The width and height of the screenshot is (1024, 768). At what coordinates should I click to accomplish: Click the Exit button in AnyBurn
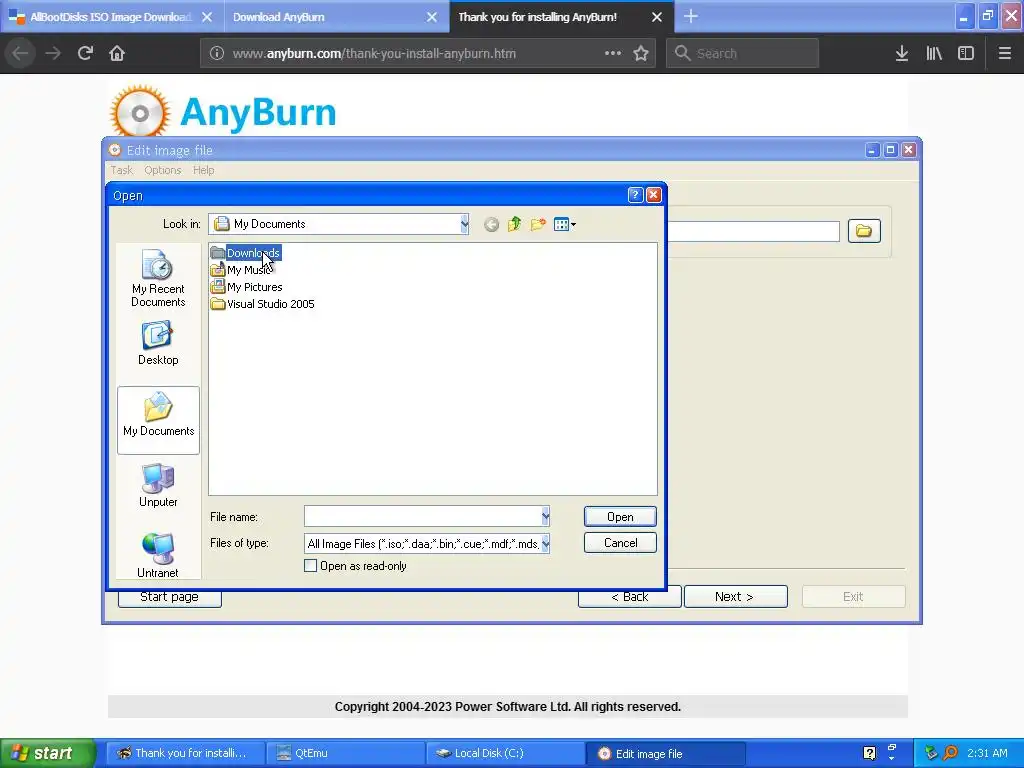854,597
